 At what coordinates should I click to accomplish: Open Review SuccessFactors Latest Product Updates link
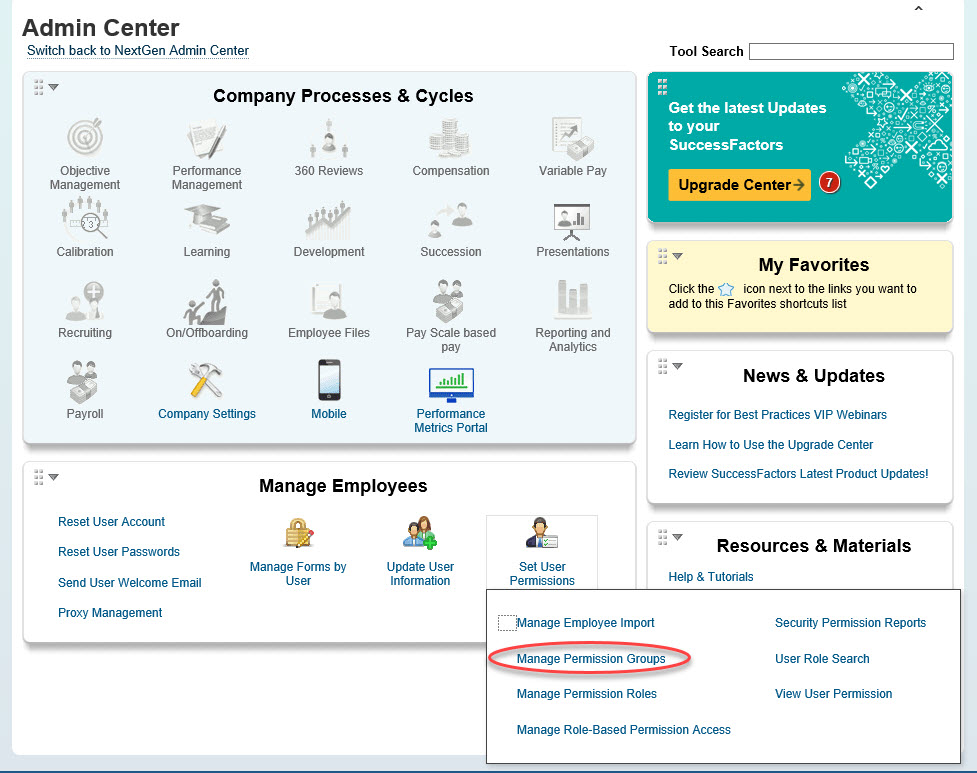(798, 474)
